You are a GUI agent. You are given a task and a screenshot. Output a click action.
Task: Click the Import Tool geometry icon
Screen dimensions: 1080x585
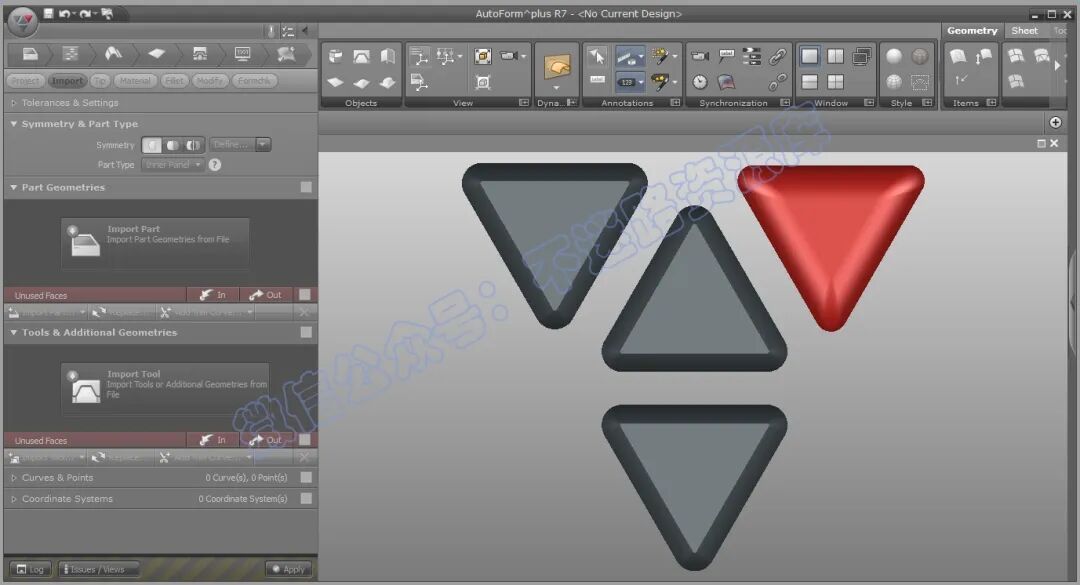click(x=85, y=388)
